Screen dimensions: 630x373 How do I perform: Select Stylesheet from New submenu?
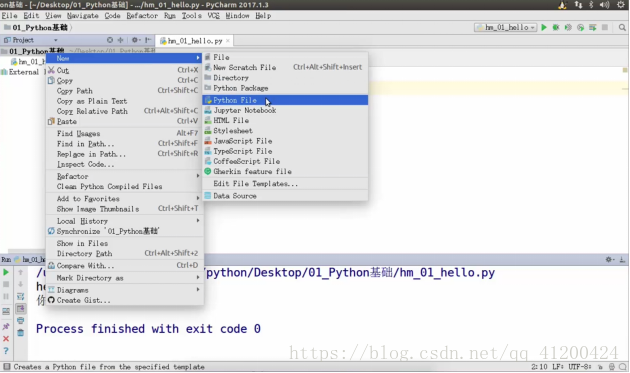tap(285, 131)
